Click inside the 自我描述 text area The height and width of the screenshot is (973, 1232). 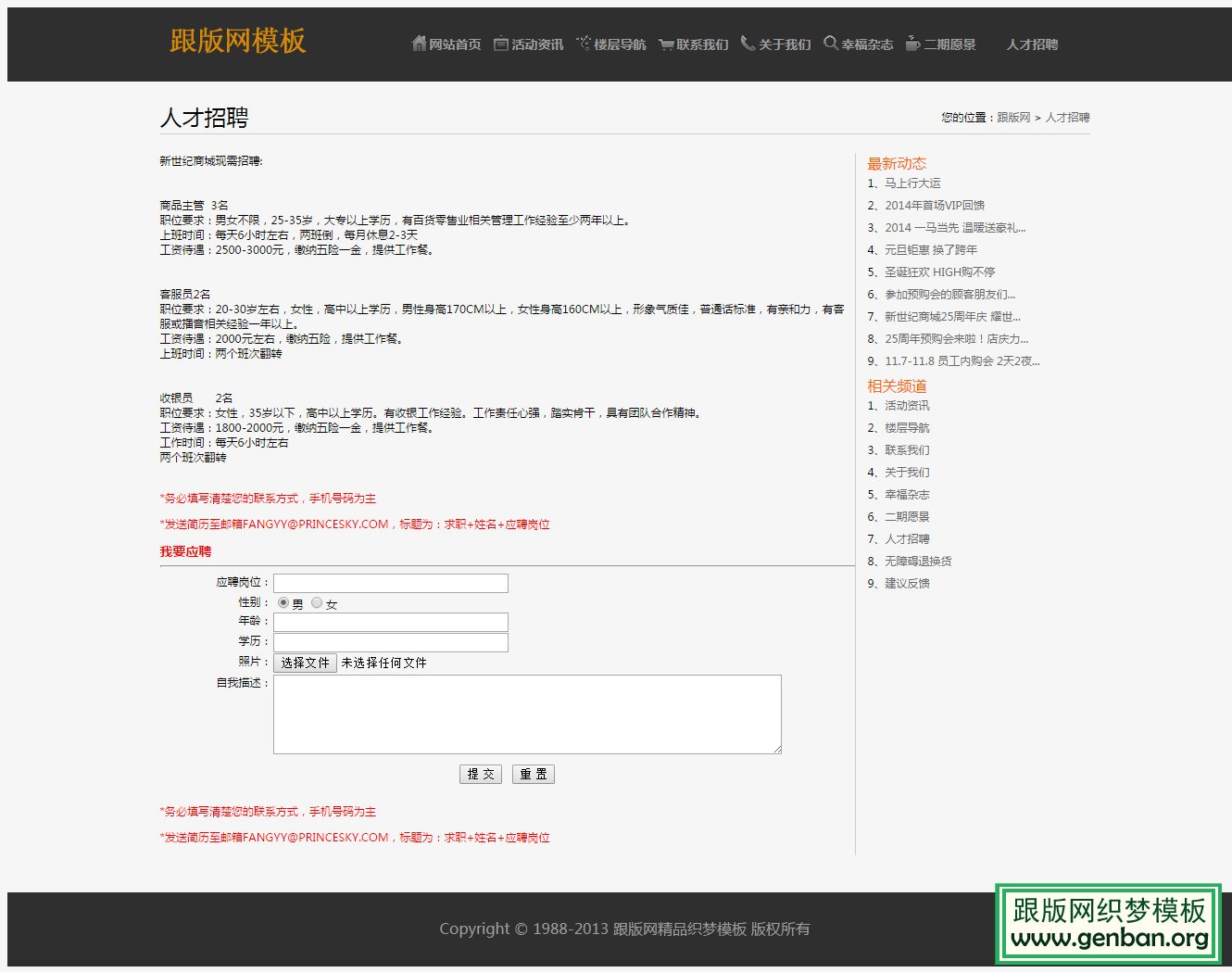pos(526,714)
